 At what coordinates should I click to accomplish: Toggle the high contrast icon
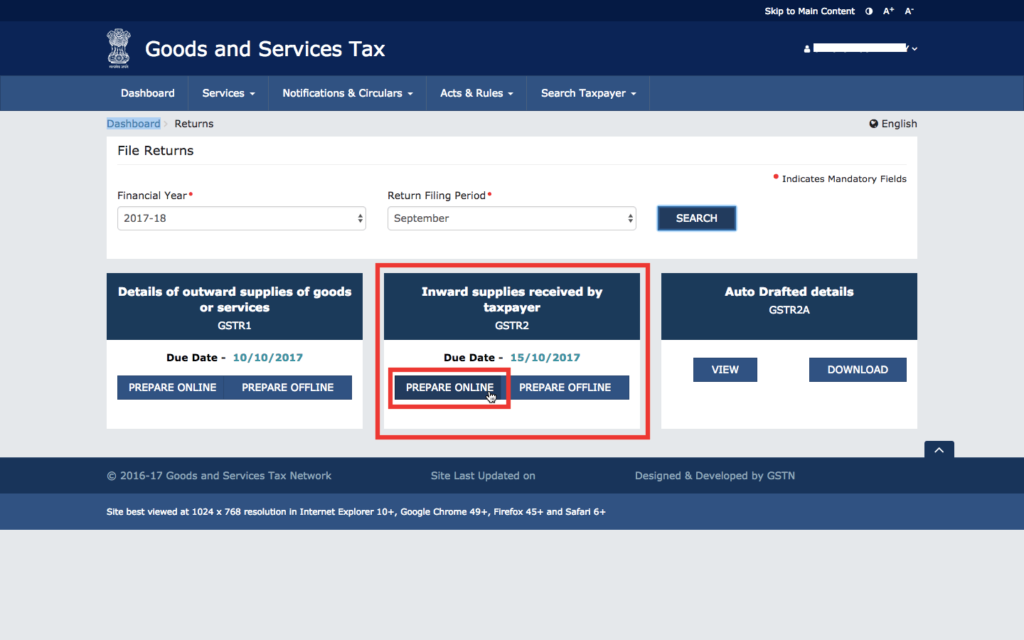869,11
